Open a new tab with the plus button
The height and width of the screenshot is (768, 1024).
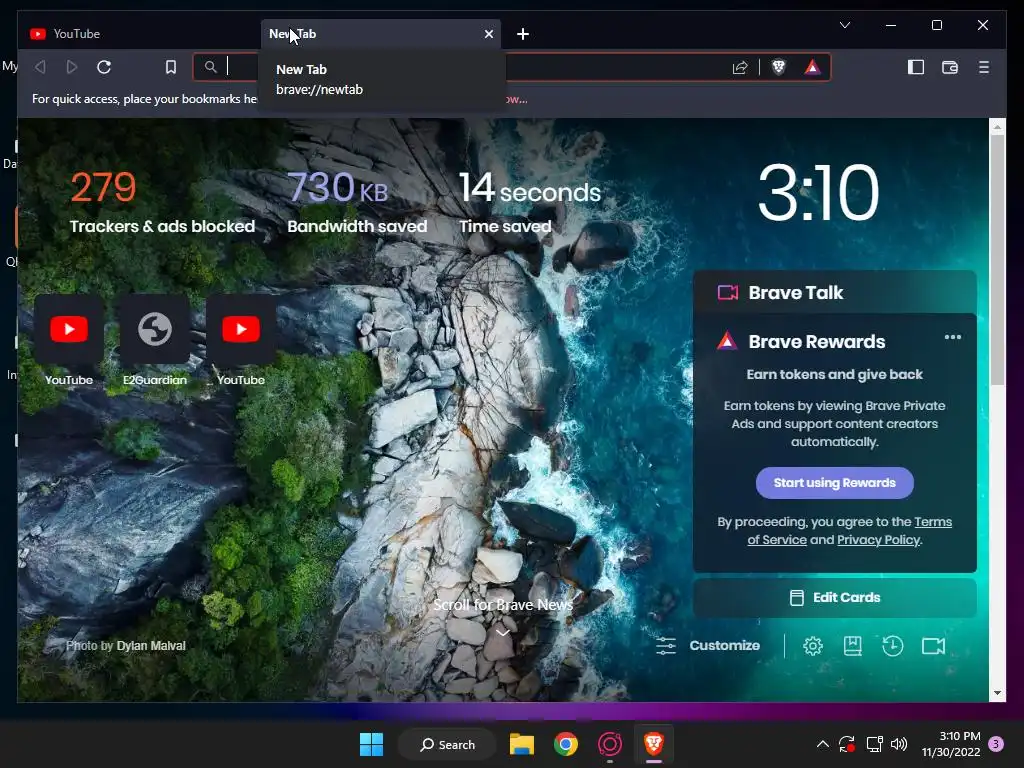[x=522, y=34]
